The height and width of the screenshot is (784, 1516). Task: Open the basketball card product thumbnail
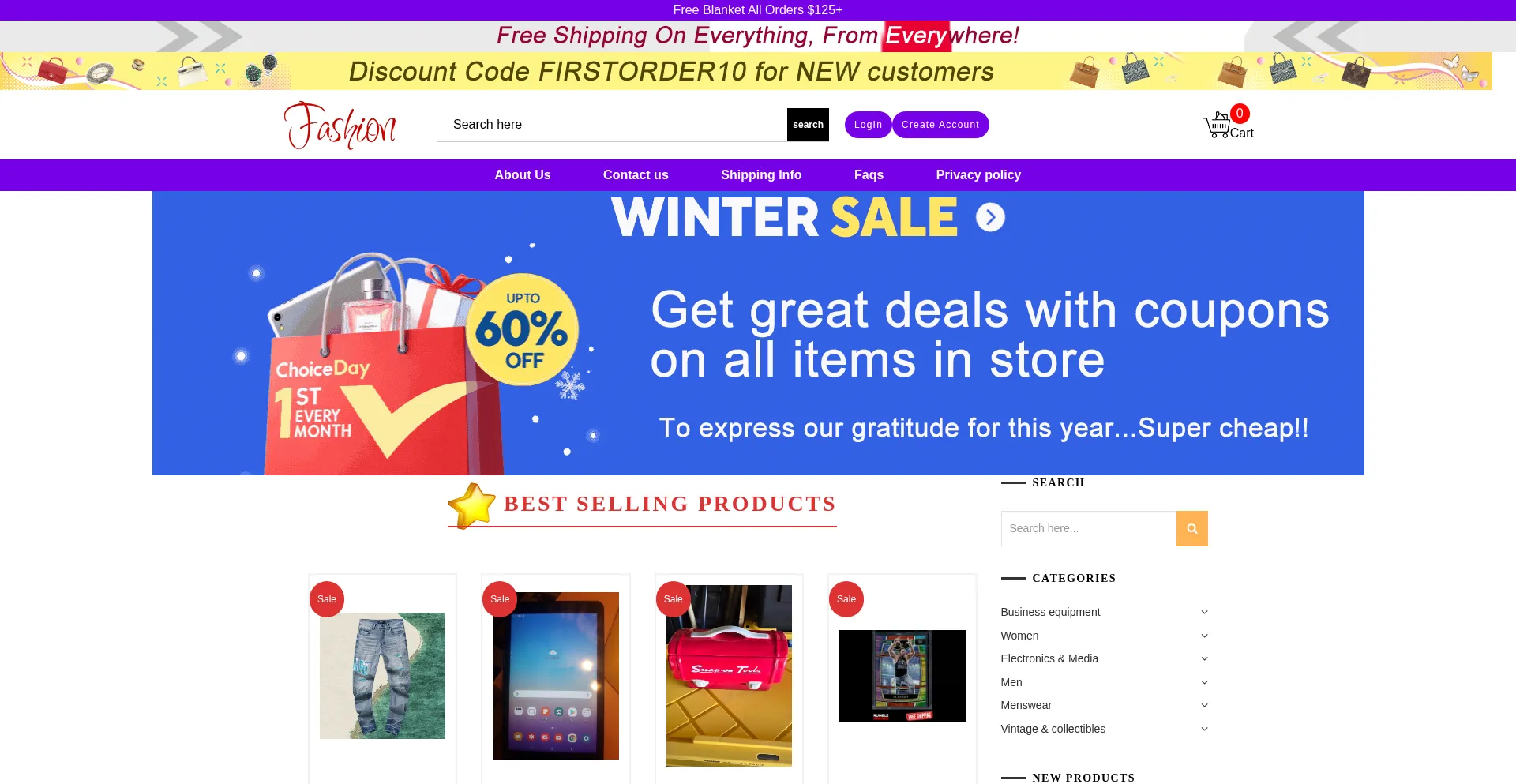(x=902, y=676)
